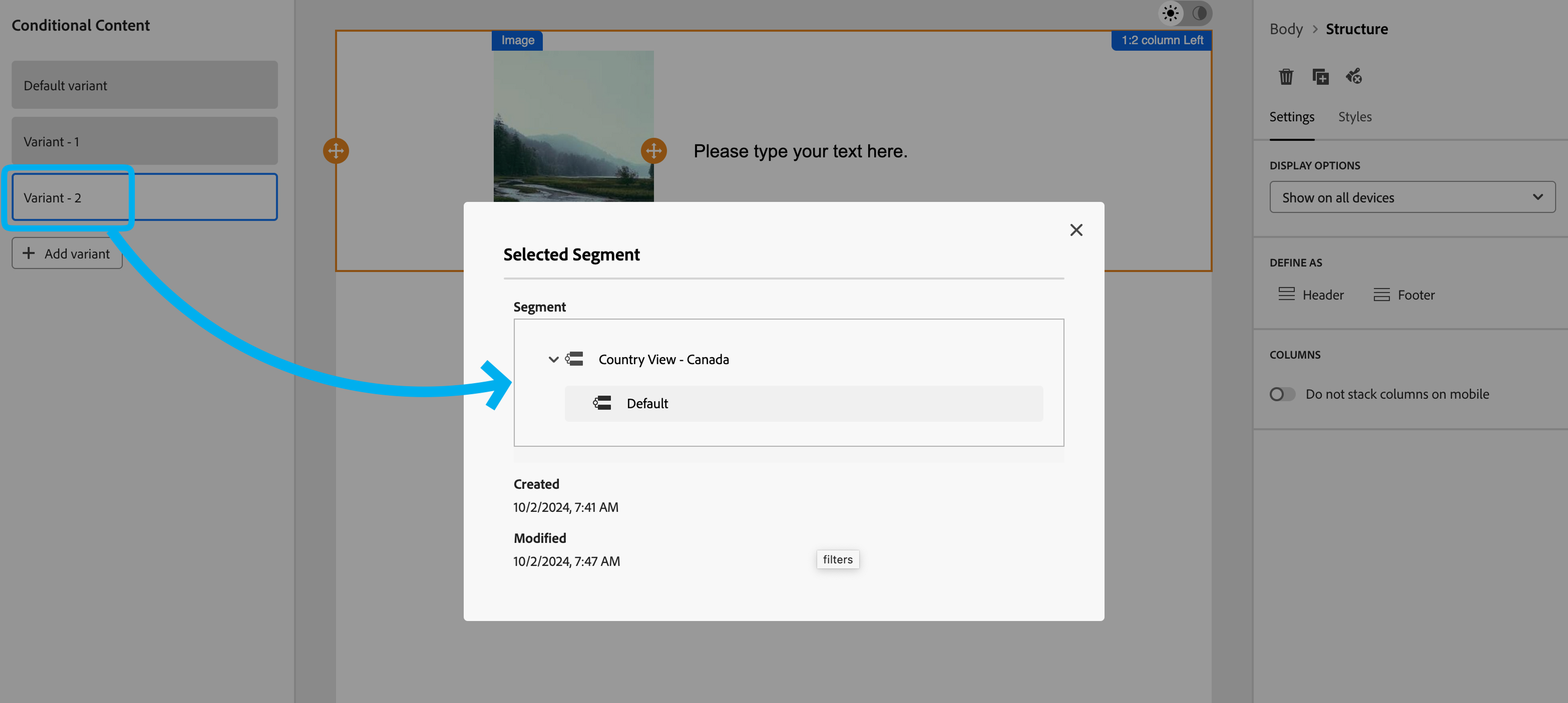Select the Default variant
The height and width of the screenshot is (703, 1568).
point(144,85)
